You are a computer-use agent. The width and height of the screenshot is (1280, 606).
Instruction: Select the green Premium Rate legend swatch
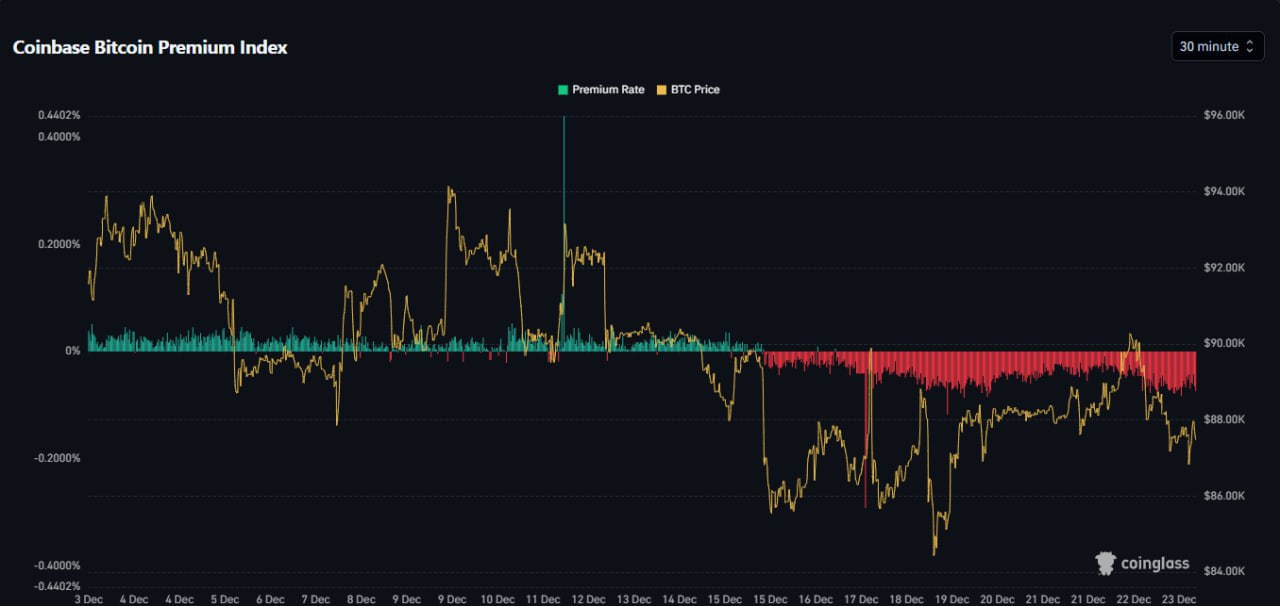pos(562,89)
